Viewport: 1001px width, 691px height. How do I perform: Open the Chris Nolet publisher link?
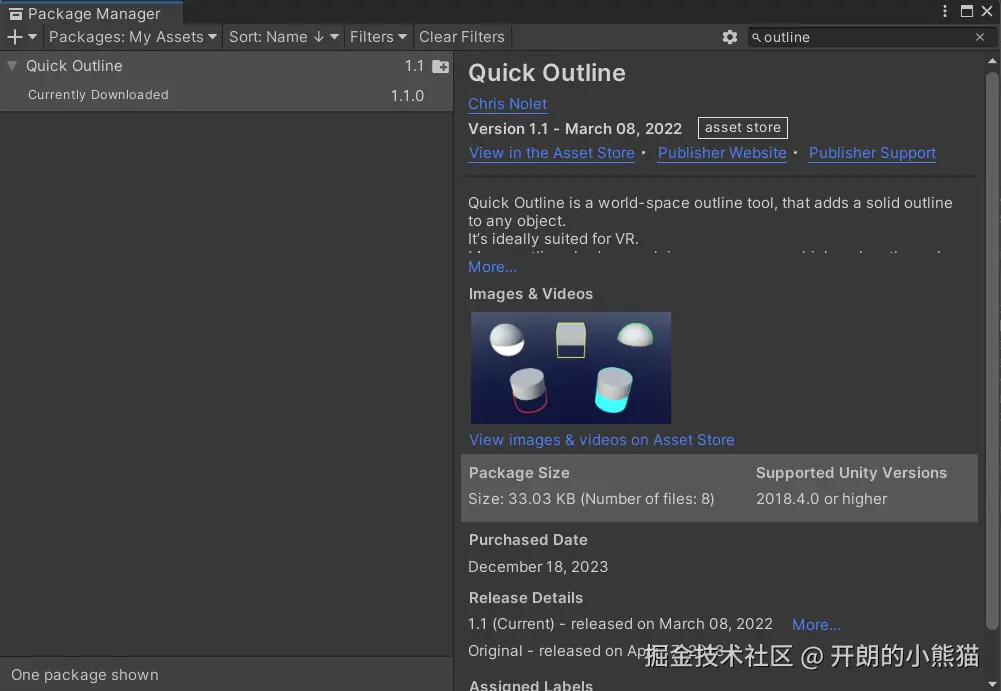[x=508, y=103]
